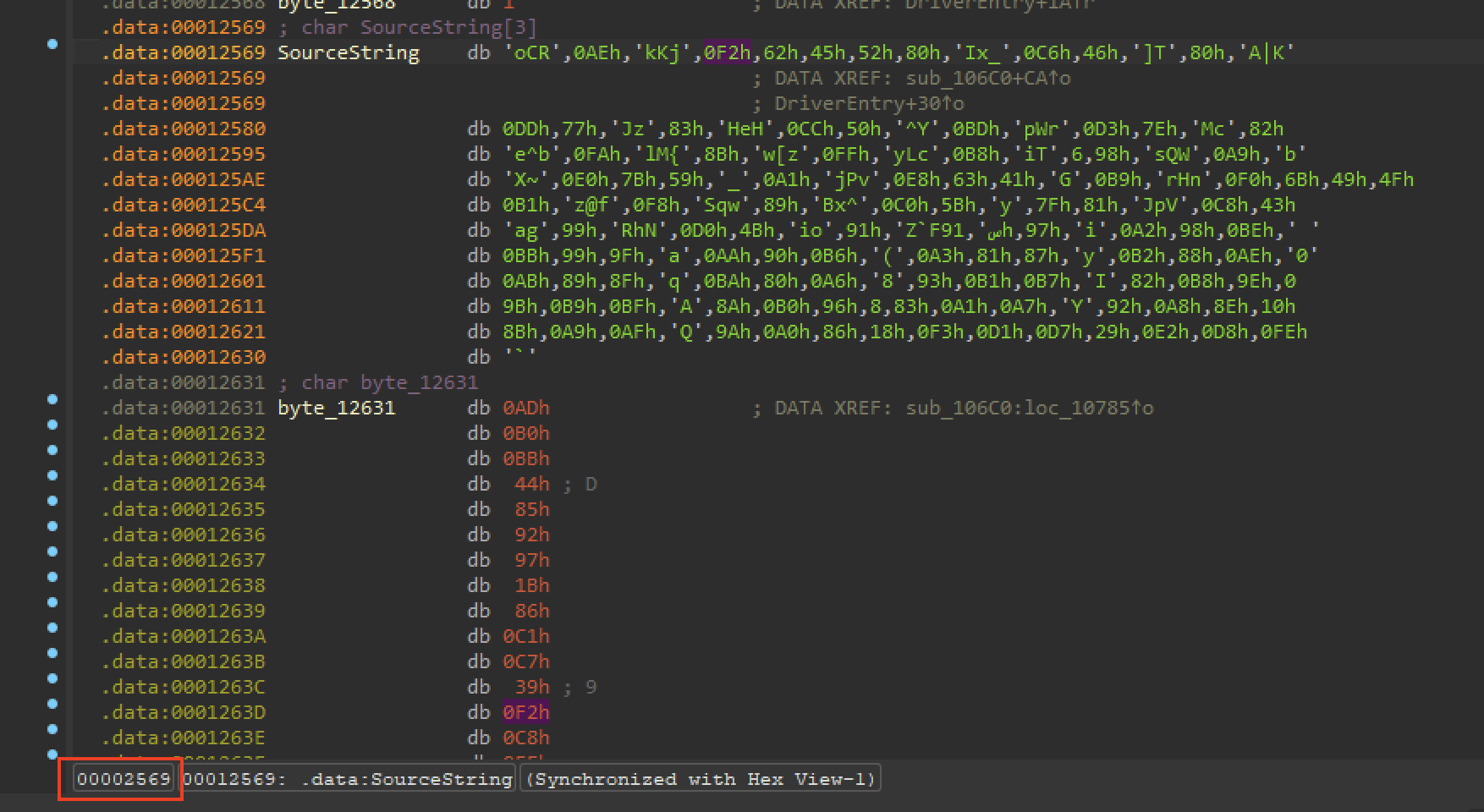The image size is (1484, 812).
Task: Click address .data:00012580
Action: coord(184,129)
